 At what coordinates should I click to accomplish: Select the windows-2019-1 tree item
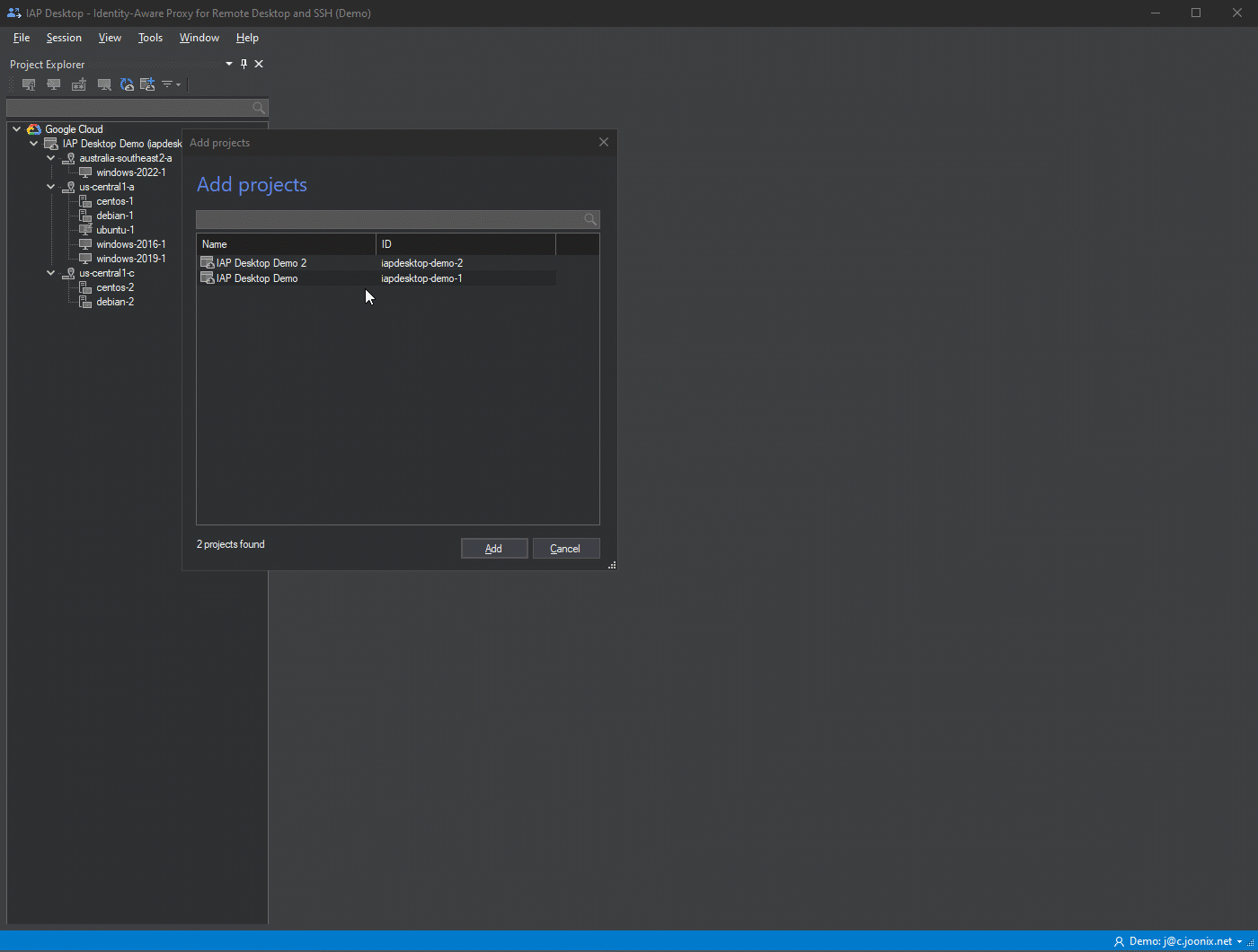pos(131,259)
